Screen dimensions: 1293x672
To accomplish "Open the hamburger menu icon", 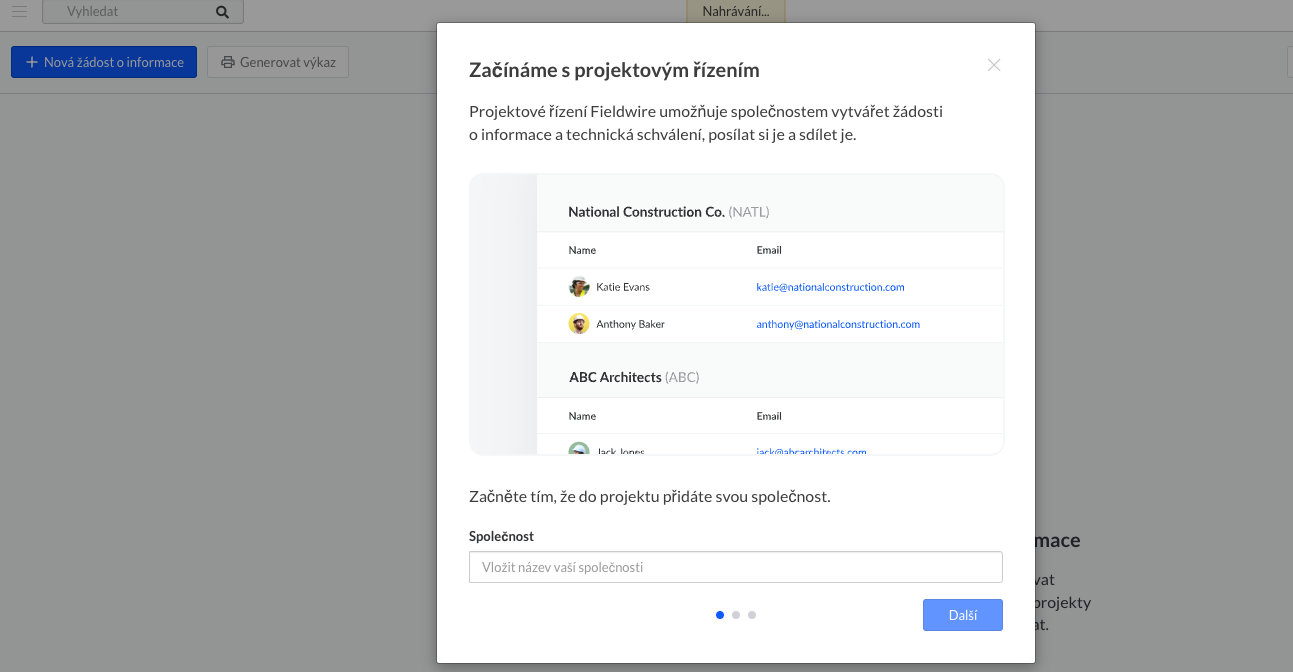I will (x=19, y=12).
